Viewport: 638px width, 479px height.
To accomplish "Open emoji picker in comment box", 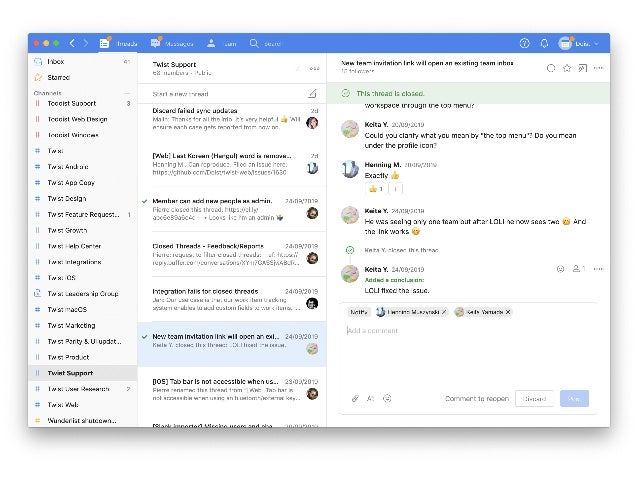I will pos(387,398).
